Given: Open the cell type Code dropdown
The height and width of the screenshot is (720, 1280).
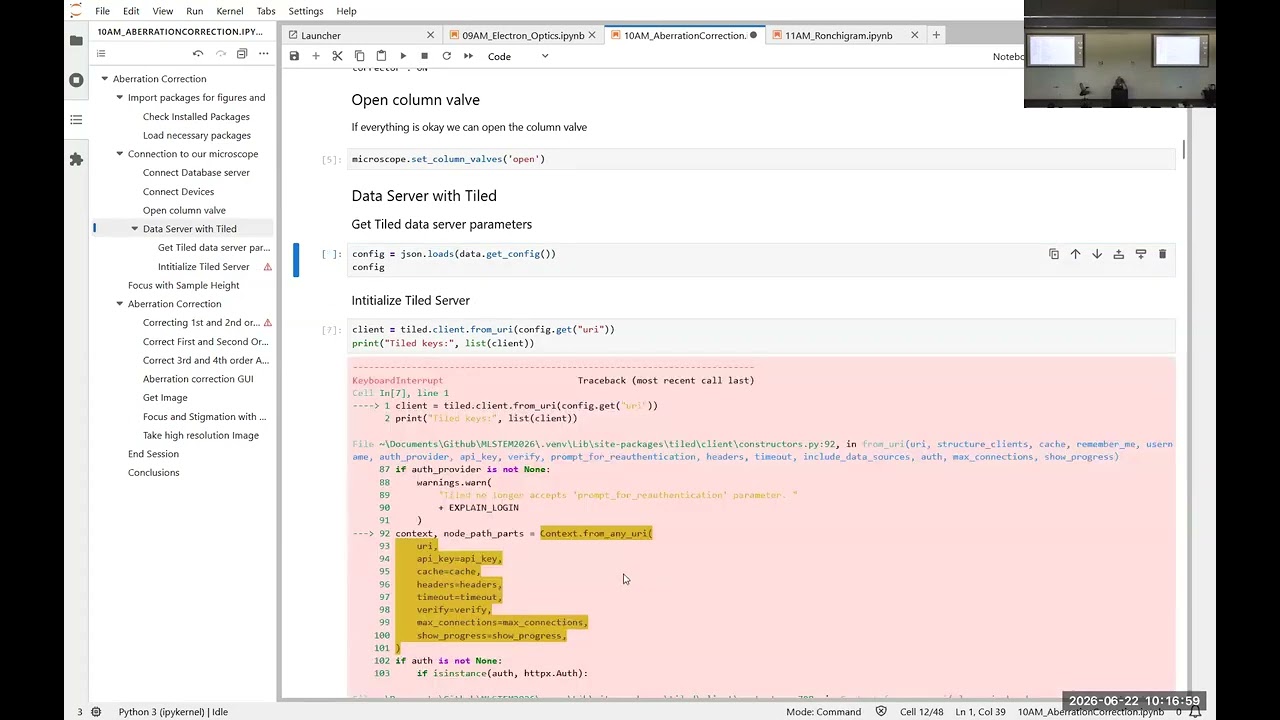Looking at the screenshot, I should click(x=518, y=56).
